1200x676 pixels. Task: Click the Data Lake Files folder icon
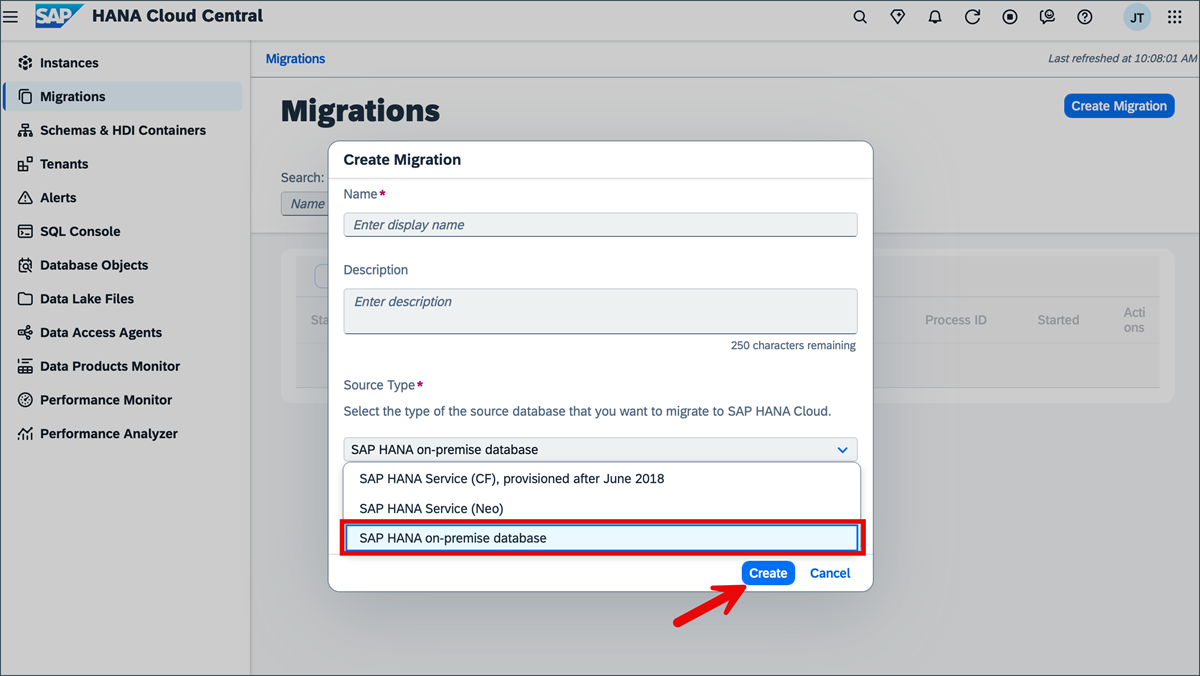(x=25, y=299)
